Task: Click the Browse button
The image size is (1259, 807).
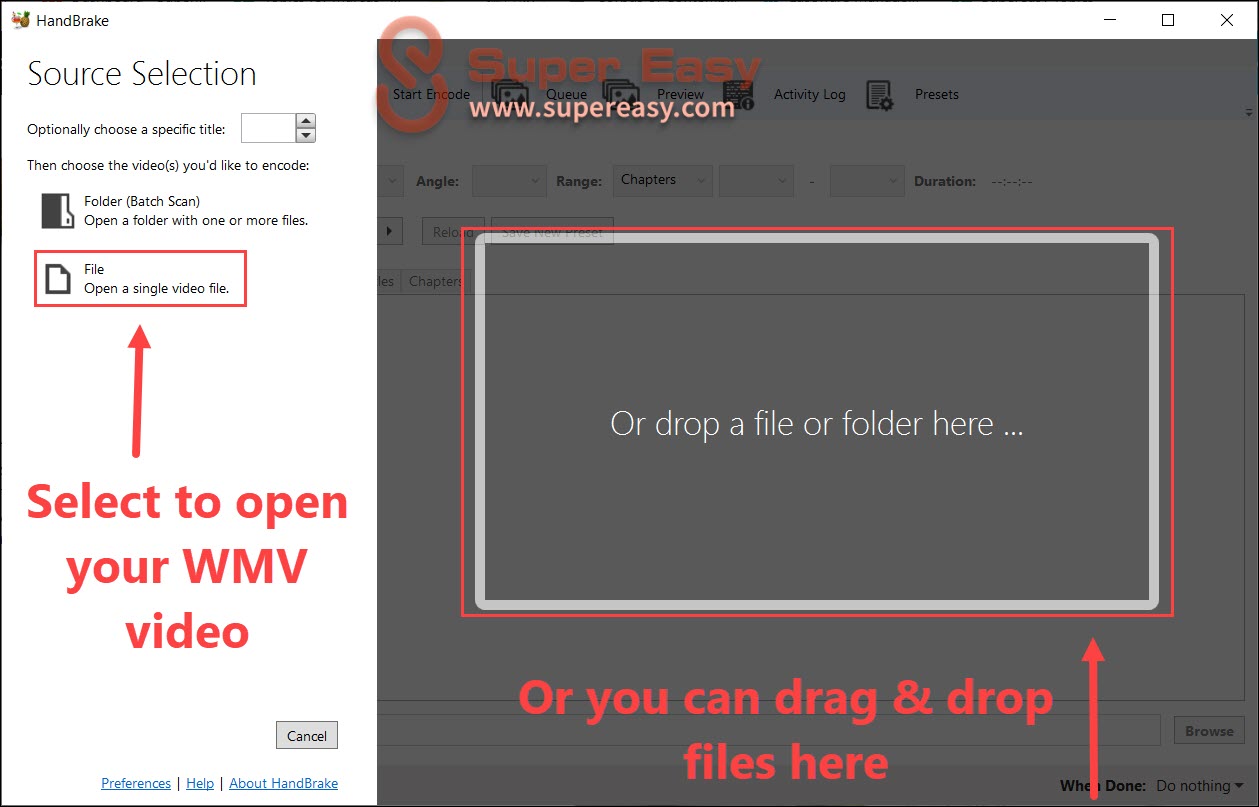Action: coord(1209,731)
